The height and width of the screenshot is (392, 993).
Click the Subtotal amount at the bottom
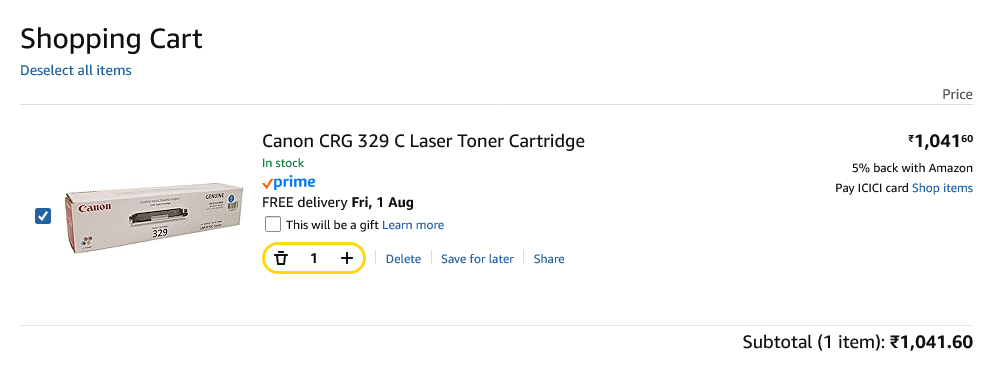pyautogui.click(x=932, y=343)
